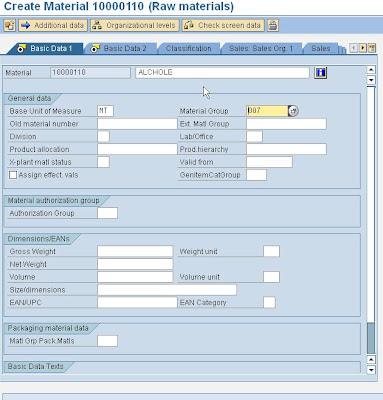Click the EAN Category field

tap(269, 303)
